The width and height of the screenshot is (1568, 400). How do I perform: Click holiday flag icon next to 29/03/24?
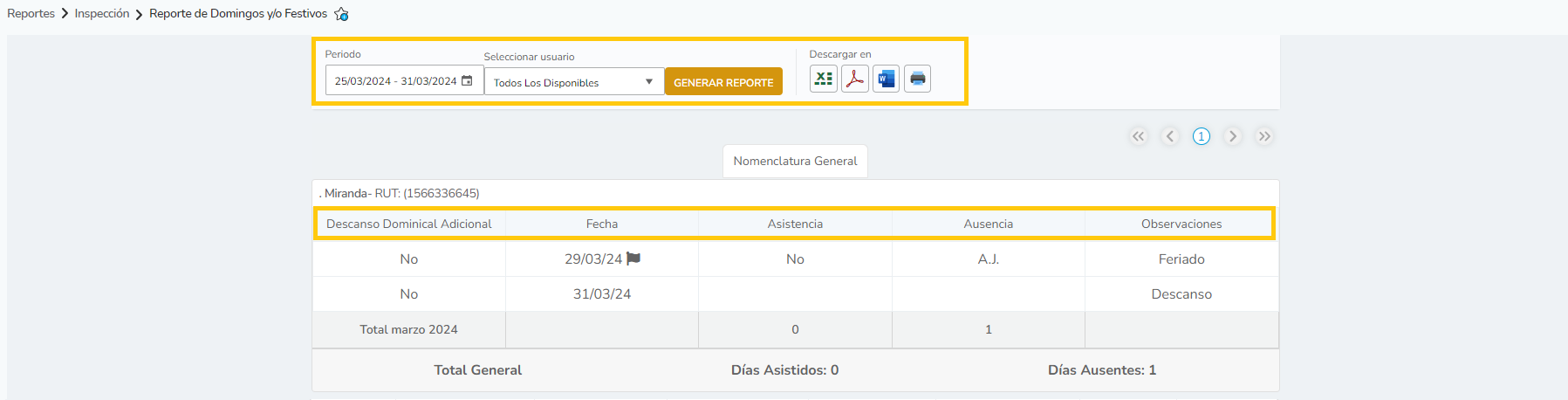point(633,259)
